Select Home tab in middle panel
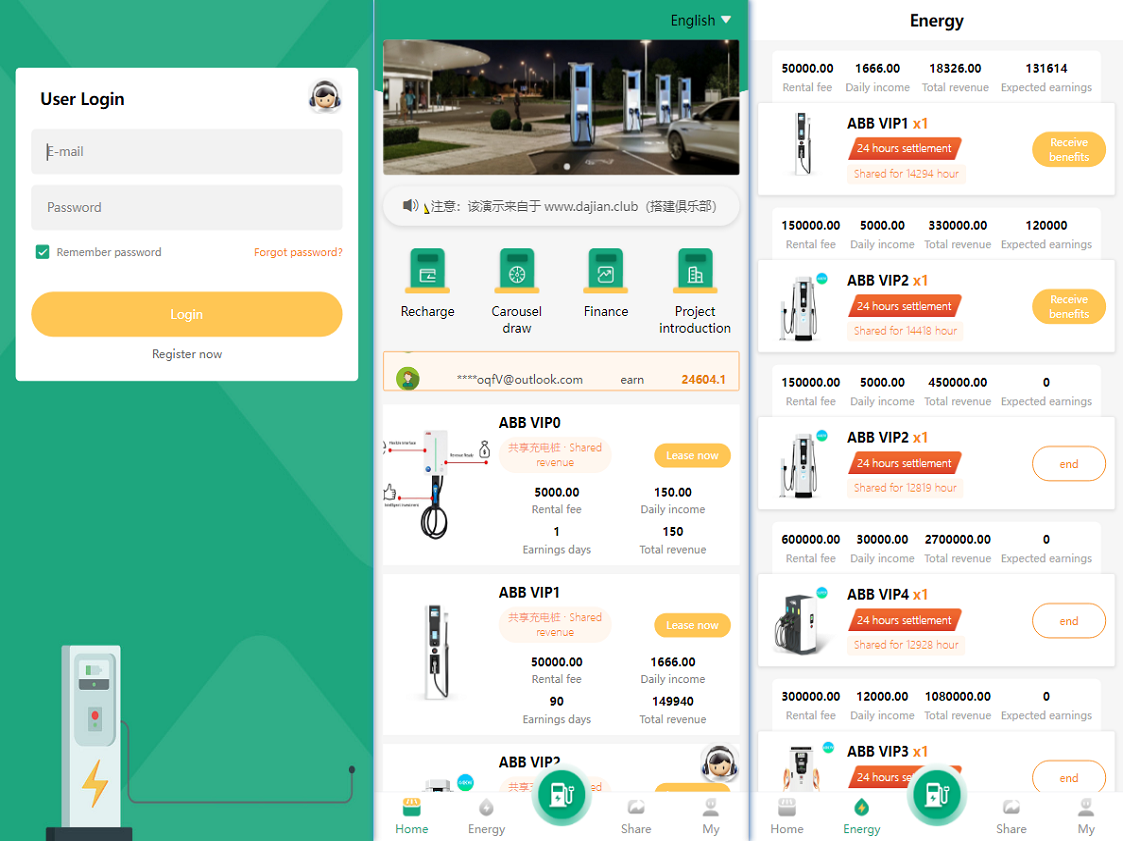1123x841 pixels. click(411, 817)
